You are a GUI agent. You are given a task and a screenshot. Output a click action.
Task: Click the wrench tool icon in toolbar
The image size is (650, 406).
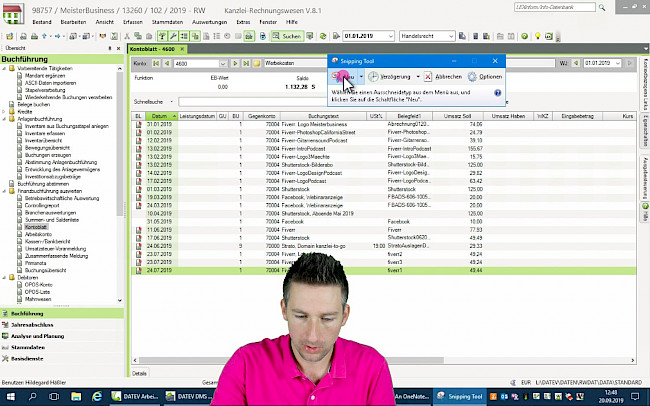click(173, 36)
